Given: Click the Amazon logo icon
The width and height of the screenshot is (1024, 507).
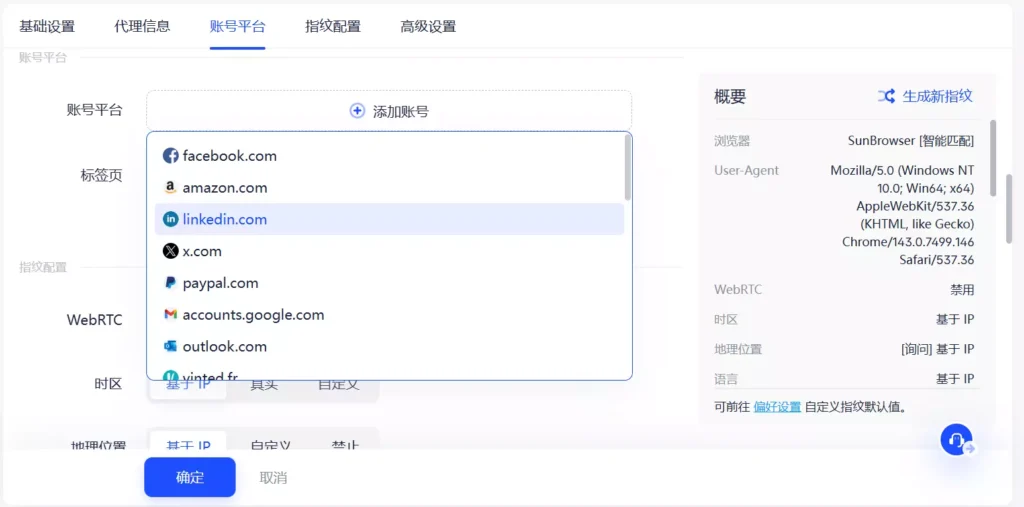Looking at the screenshot, I should [170, 188].
